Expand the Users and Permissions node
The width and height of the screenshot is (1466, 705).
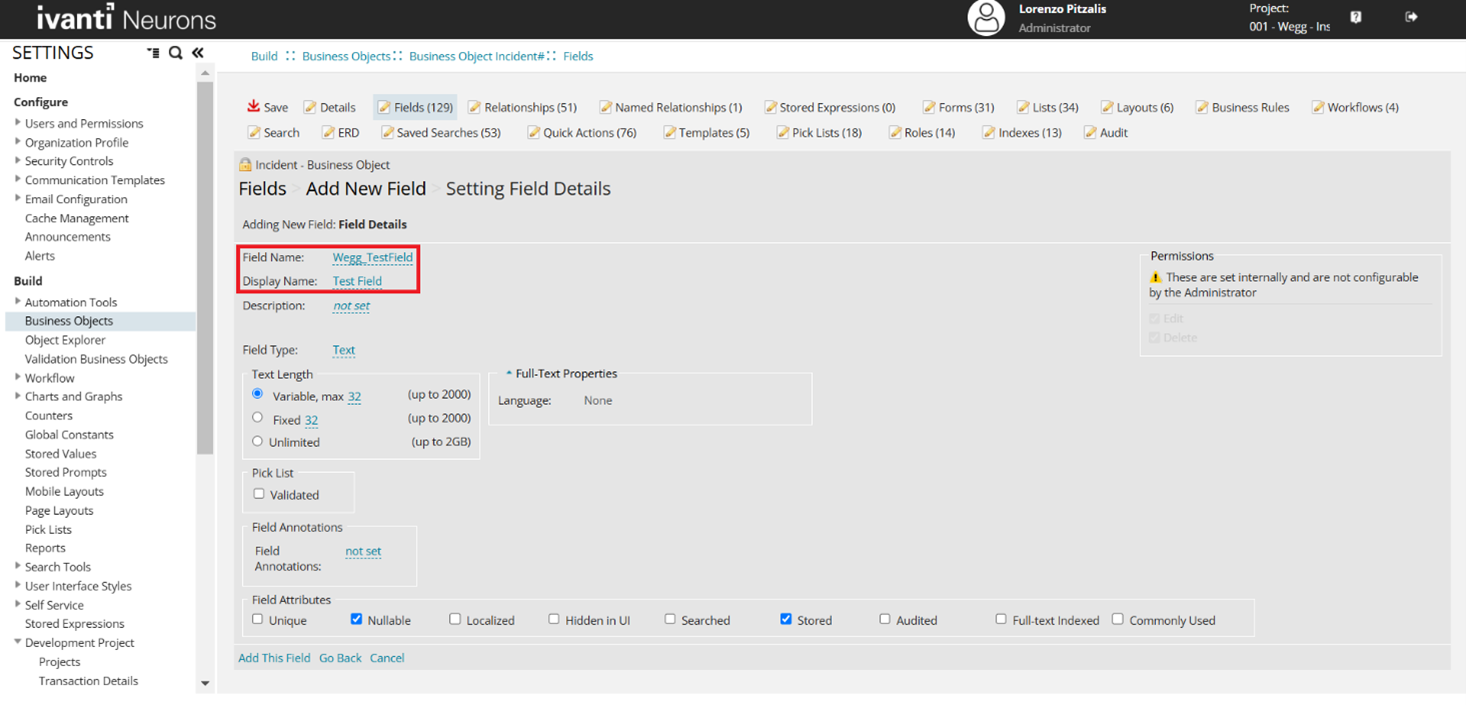click(x=18, y=123)
